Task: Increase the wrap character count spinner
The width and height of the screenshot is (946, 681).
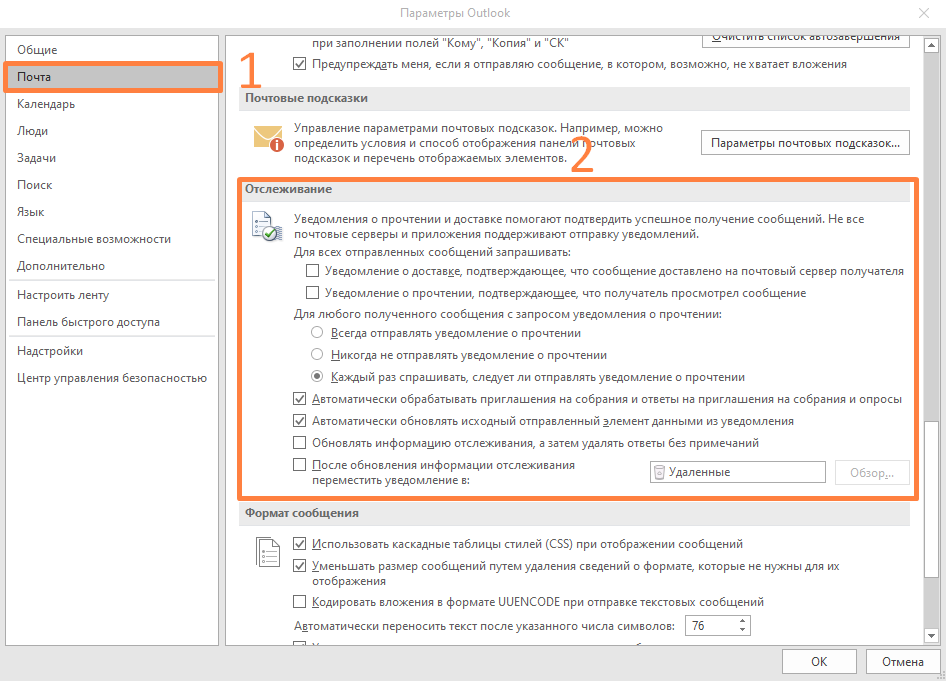Action: (743, 621)
